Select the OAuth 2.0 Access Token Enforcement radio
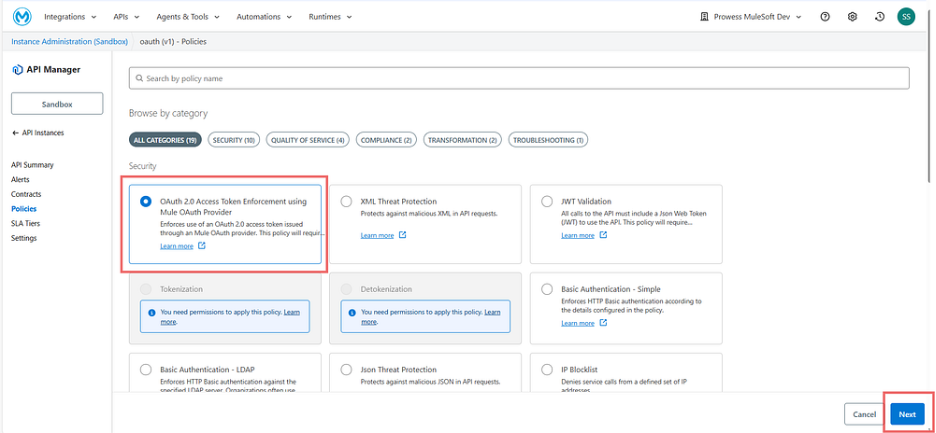936x433 pixels. coord(146,202)
